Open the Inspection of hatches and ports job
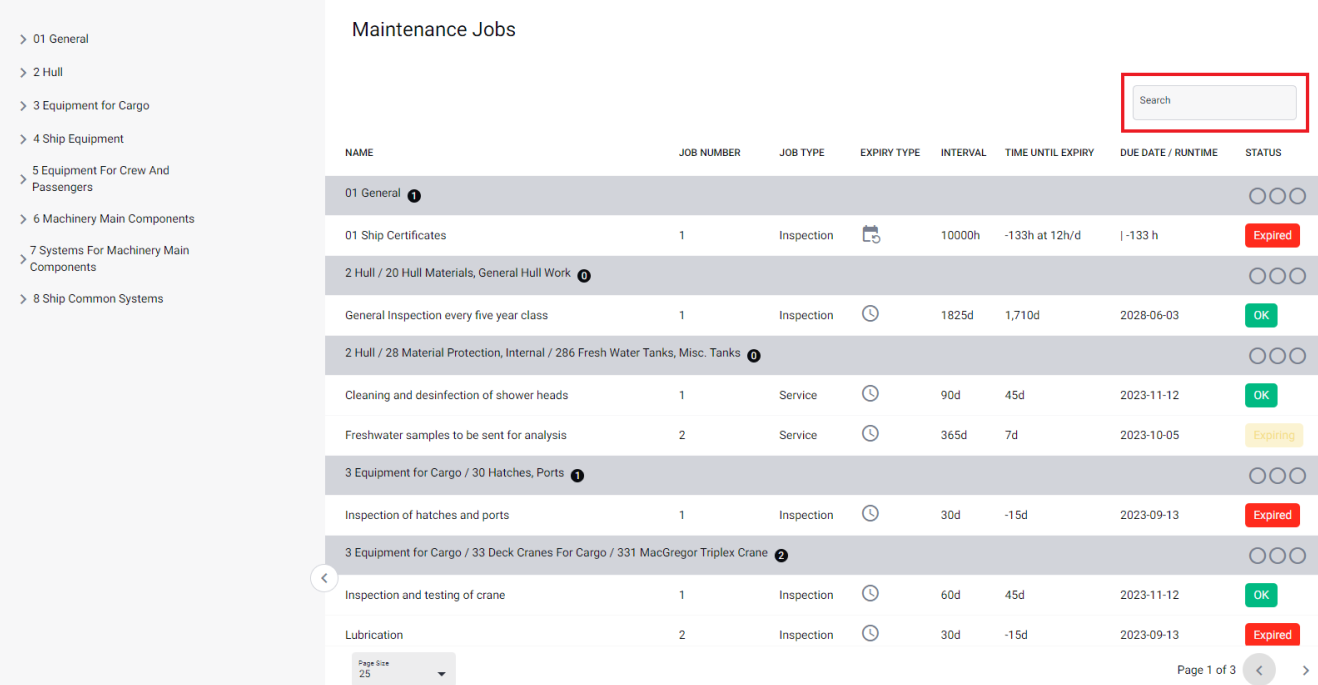The height and width of the screenshot is (685, 1318). [x=427, y=515]
